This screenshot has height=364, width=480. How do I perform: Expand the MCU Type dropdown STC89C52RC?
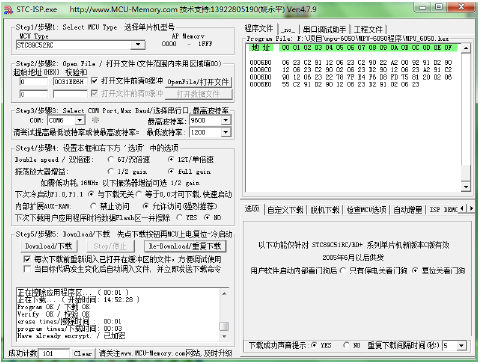138,44
